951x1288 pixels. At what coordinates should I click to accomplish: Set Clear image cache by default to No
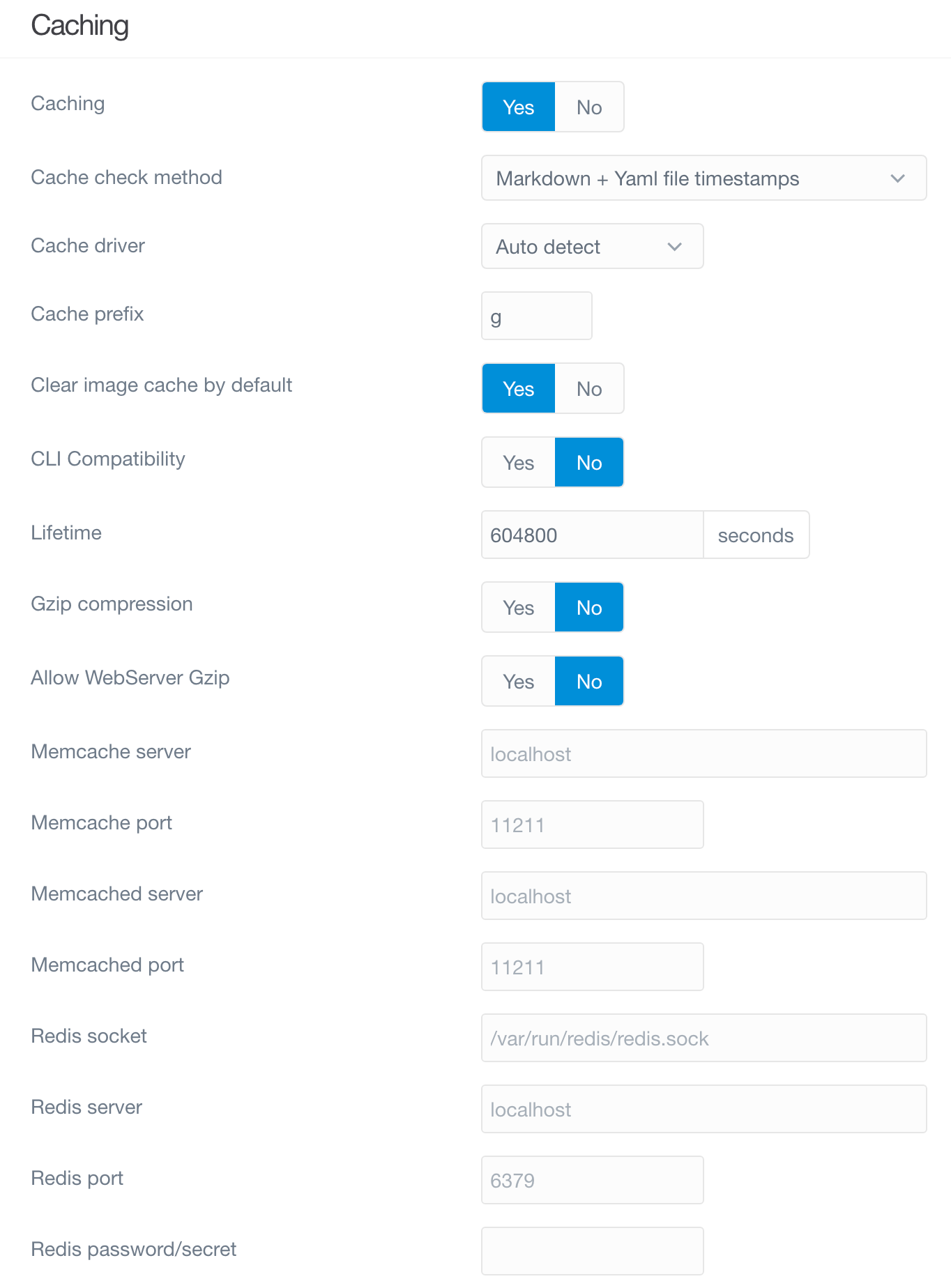589,388
